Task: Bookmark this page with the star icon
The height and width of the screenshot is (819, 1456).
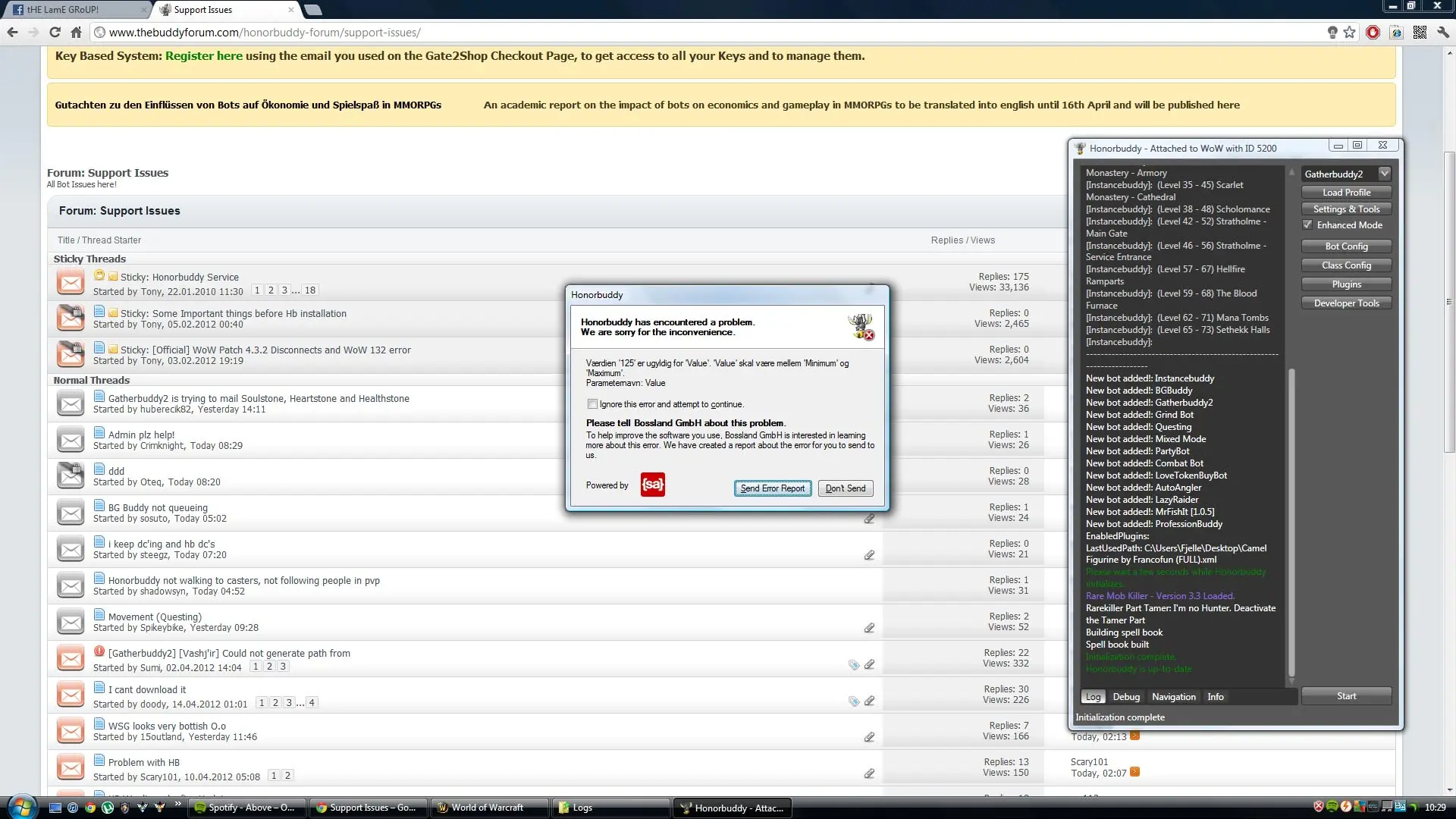Action: 1349,33
